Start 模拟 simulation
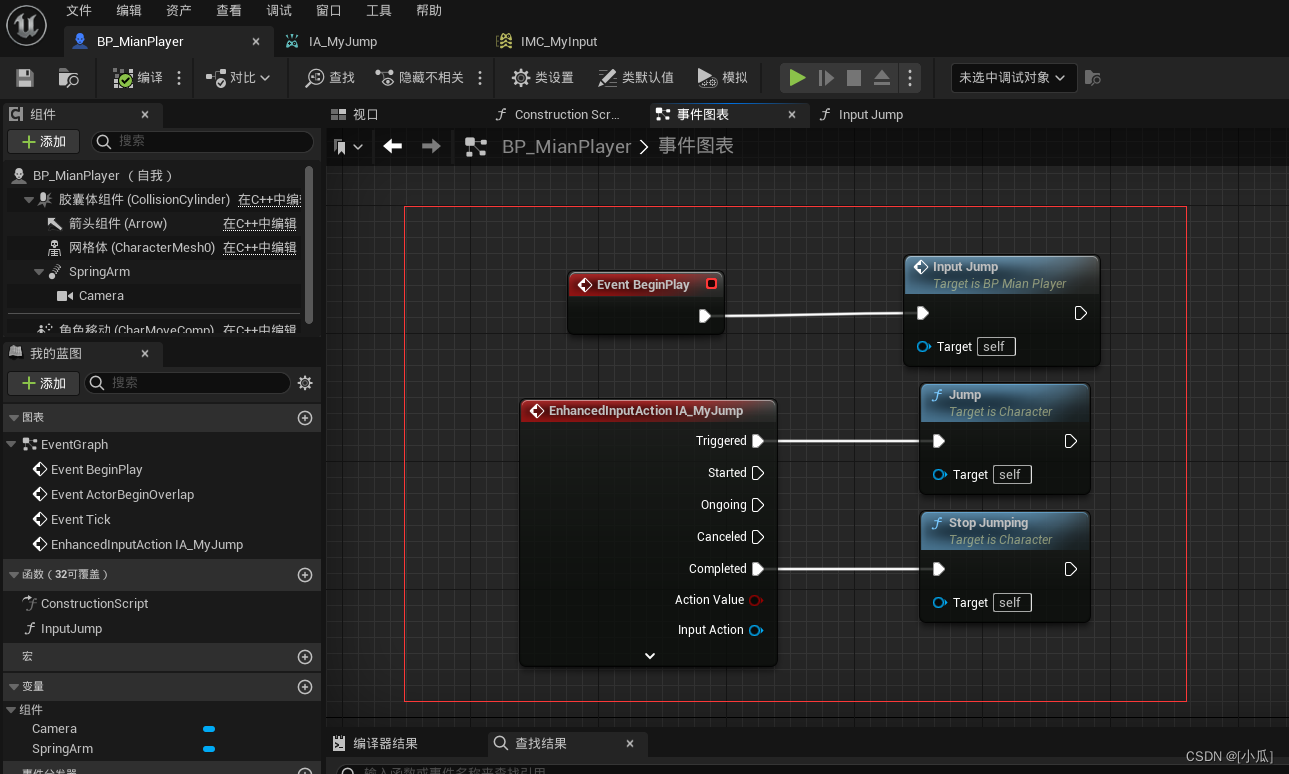The width and height of the screenshot is (1289, 774). coord(722,77)
